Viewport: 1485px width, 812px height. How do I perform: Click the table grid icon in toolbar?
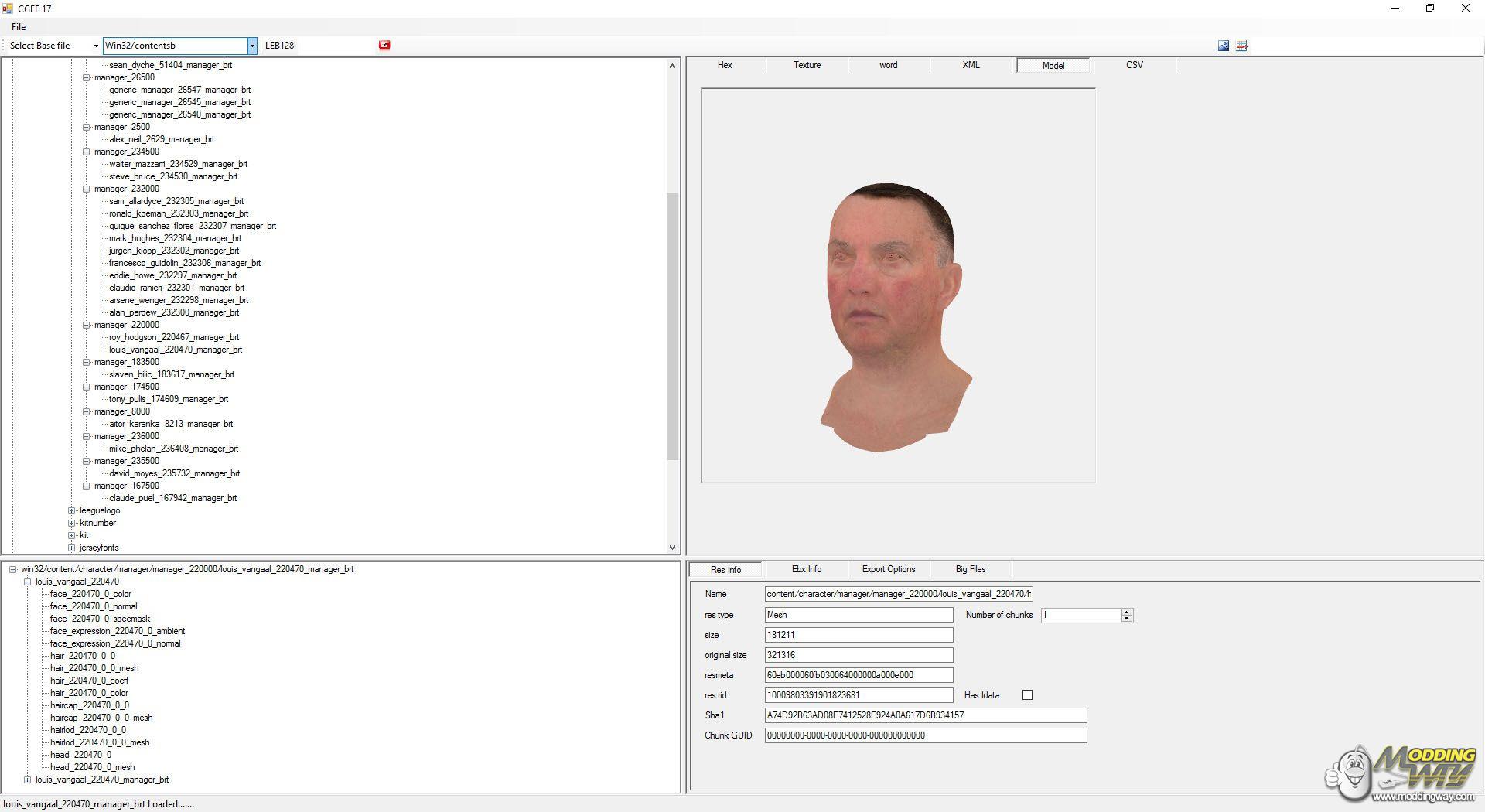click(1241, 46)
